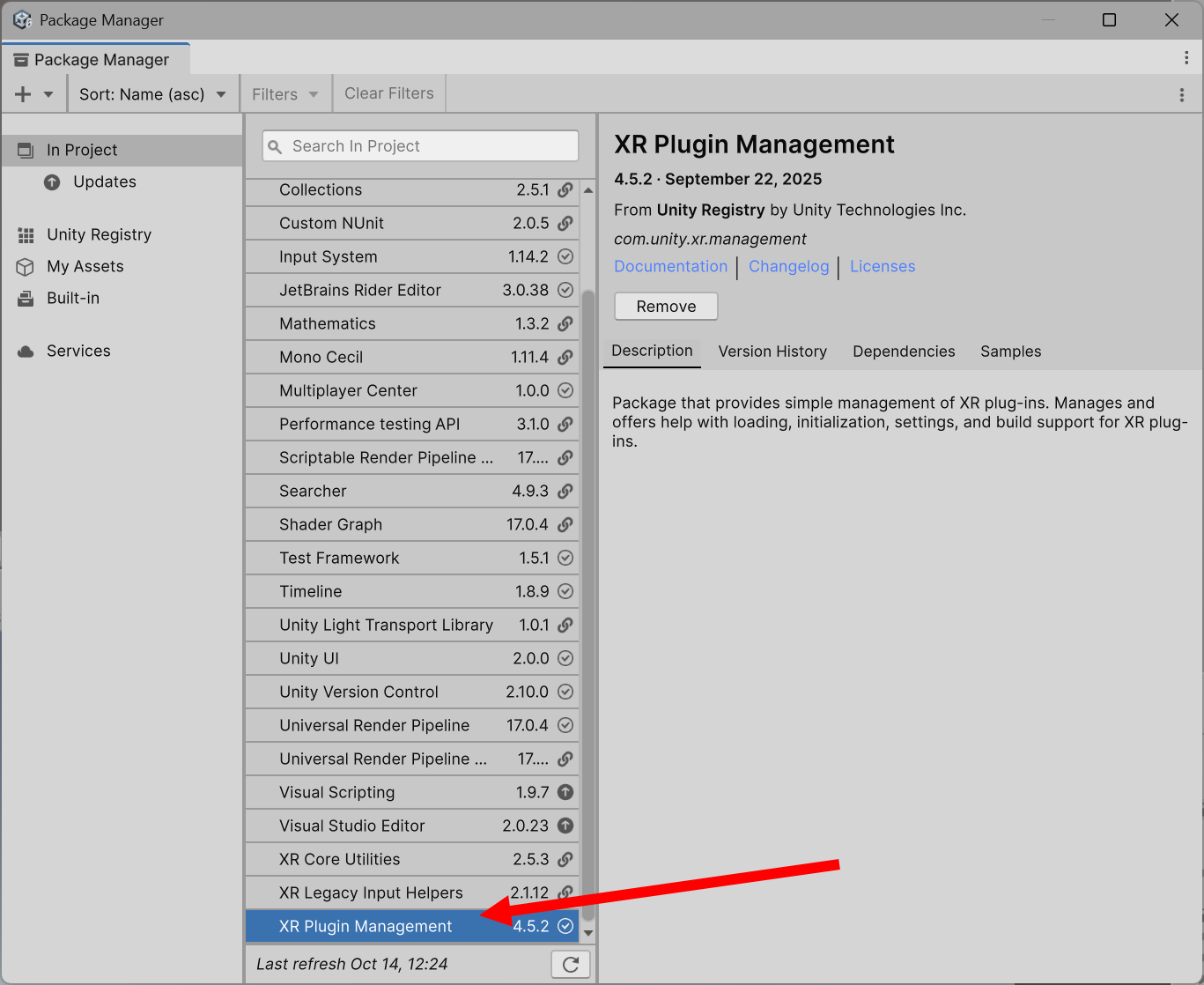Image resolution: width=1204 pixels, height=985 pixels.
Task: Select the Mono Cecil package
Action: point(412,357)
